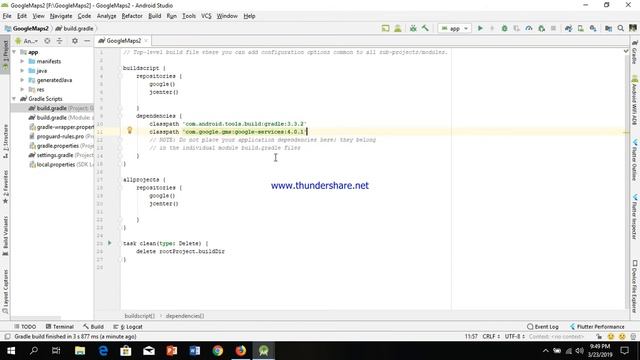
Task: Click the yellow lightbulb intention icon
Action: pyautogui.click(x=129, y=130)
